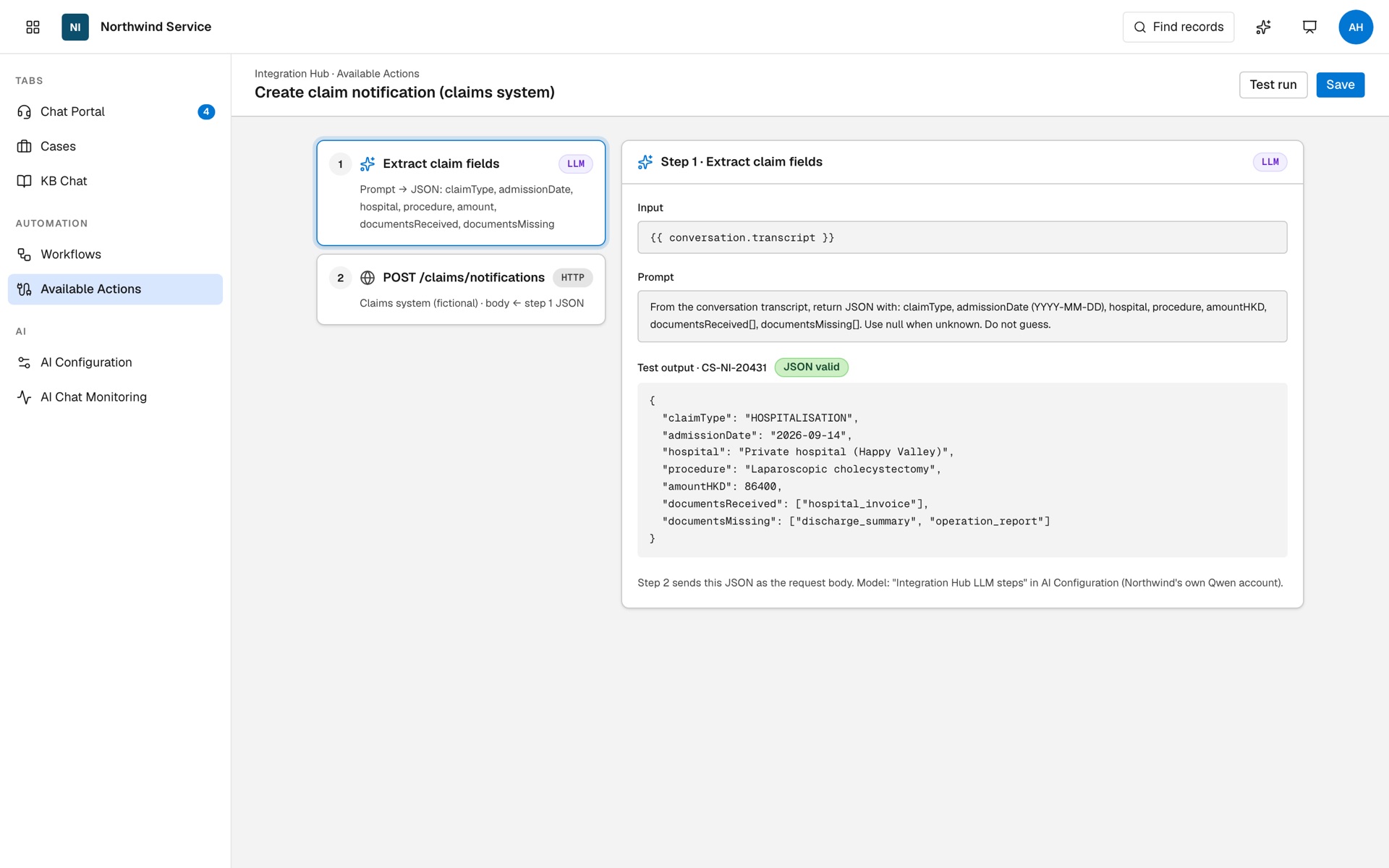This screenshot has height=868, width=1389.
Task: Click the page title Create claim notification
Action: tap(404, 93)
